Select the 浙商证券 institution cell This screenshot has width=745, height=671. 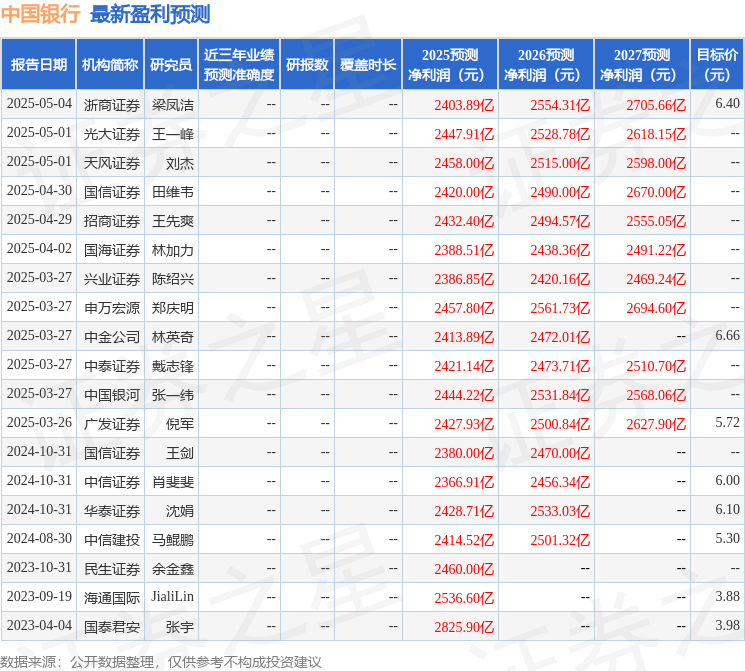click(112, 105)
